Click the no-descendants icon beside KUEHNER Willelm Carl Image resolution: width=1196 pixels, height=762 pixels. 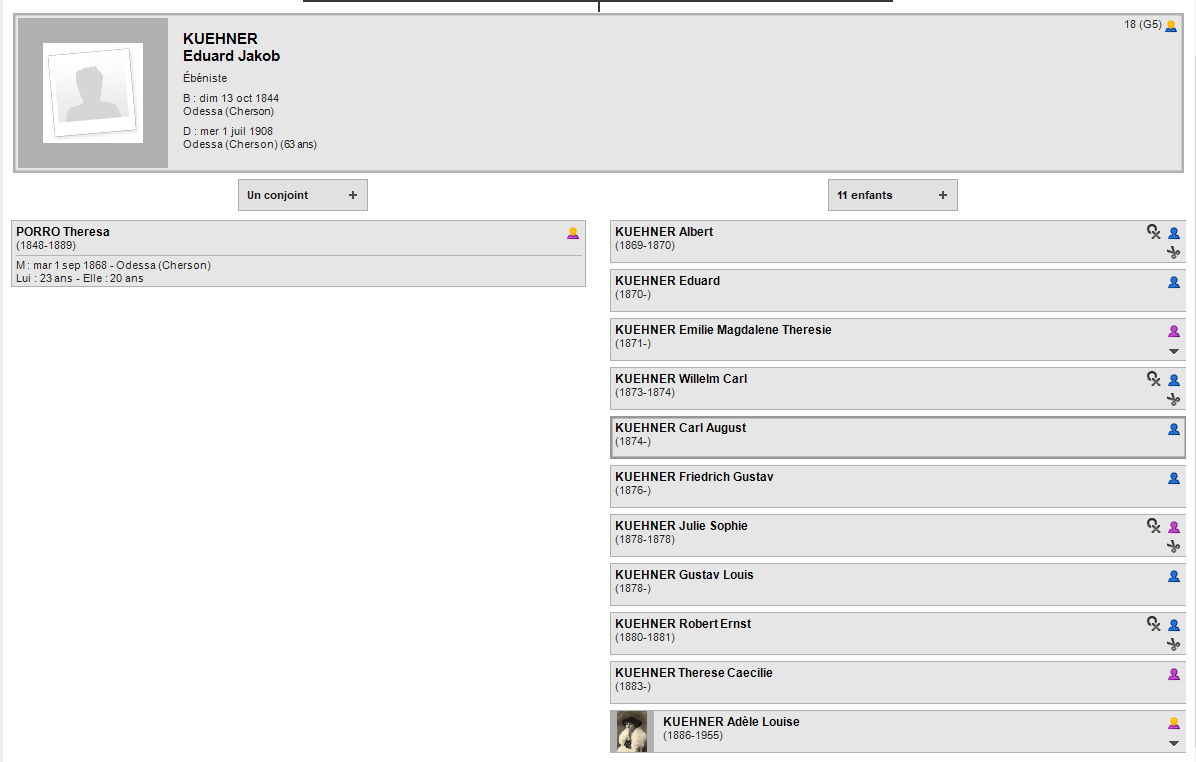[1153, 379]
